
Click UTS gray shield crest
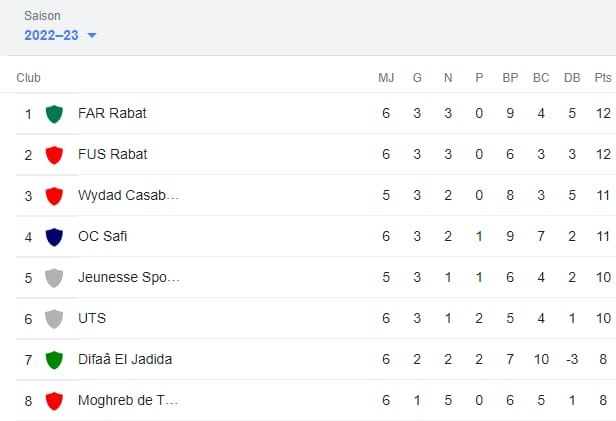point(54,319)
